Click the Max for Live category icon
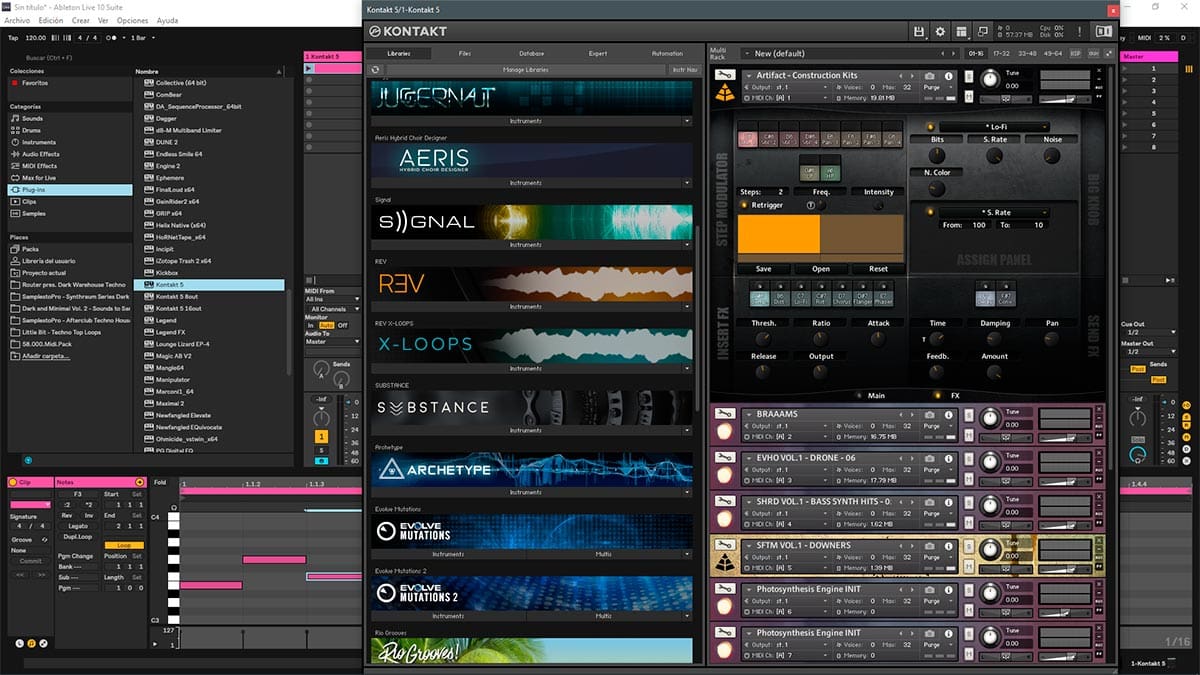This screenshot has height=675, width=1200. tap(15, 178)
